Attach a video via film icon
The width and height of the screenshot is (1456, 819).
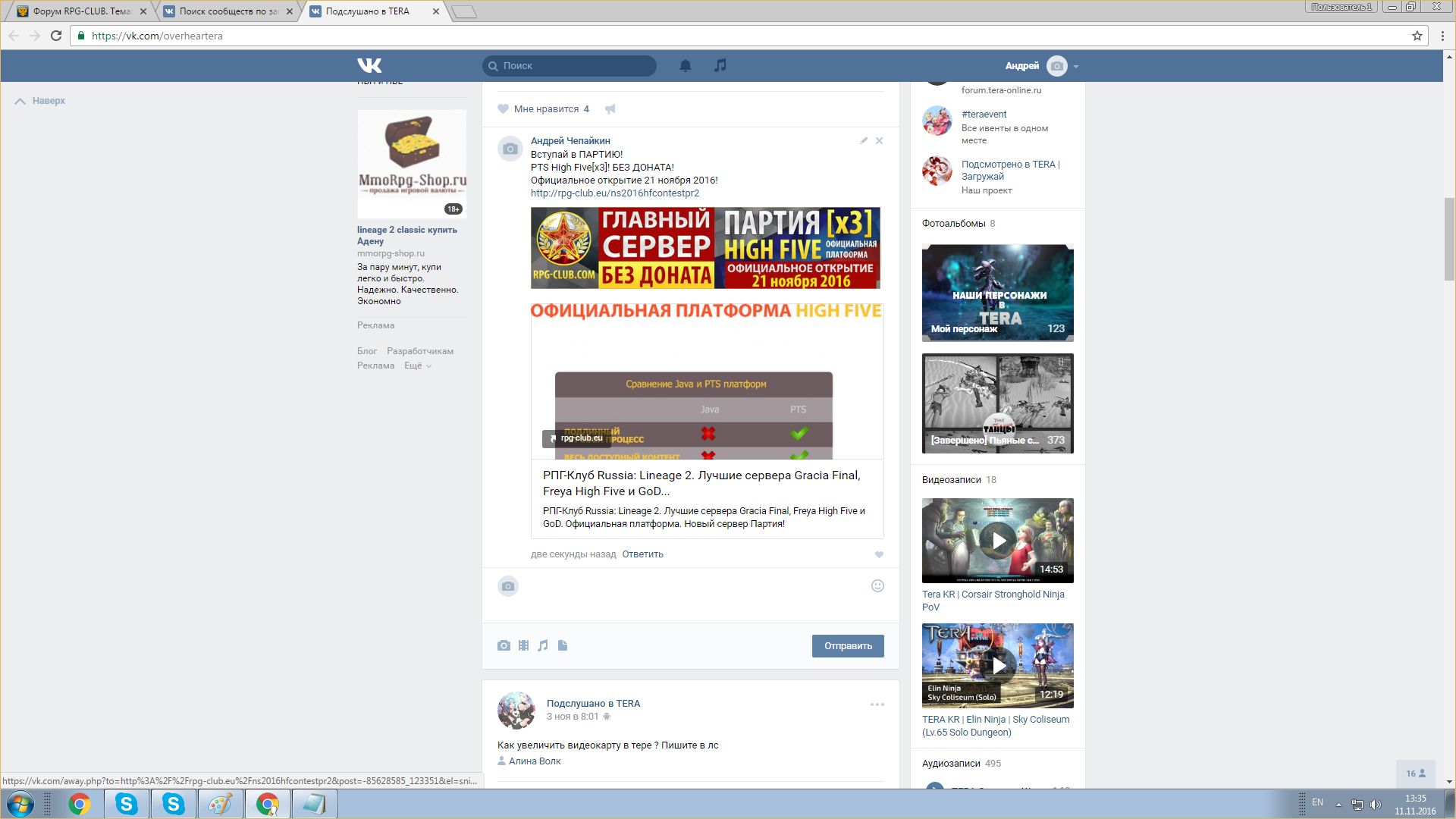point(523,646)
